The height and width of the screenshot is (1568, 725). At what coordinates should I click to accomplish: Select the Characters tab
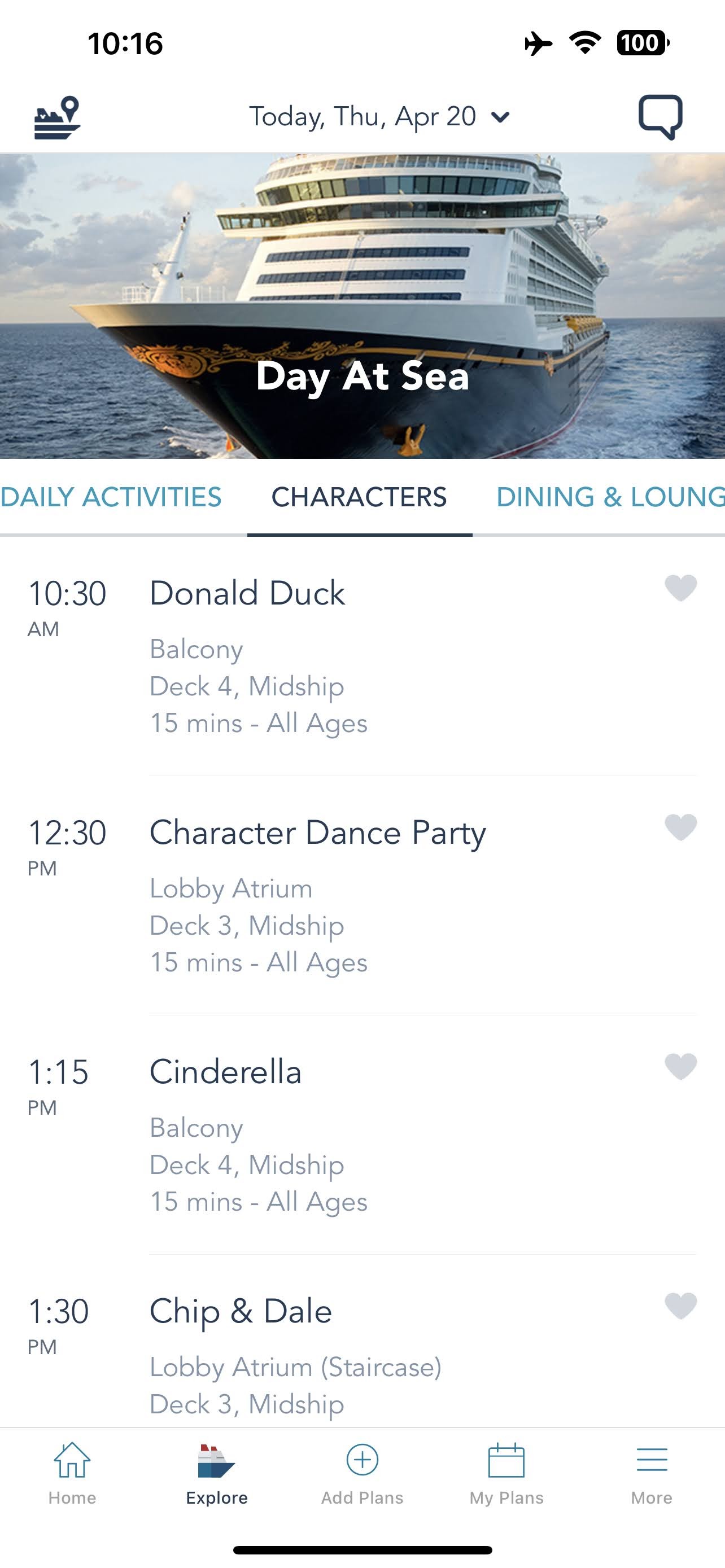tap(359, 497)
